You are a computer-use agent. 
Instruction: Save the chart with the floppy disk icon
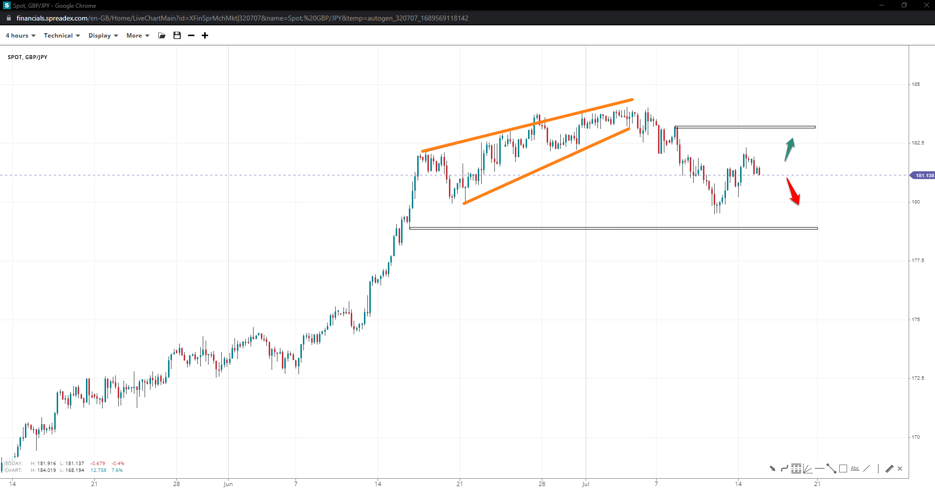coord(177,36)
